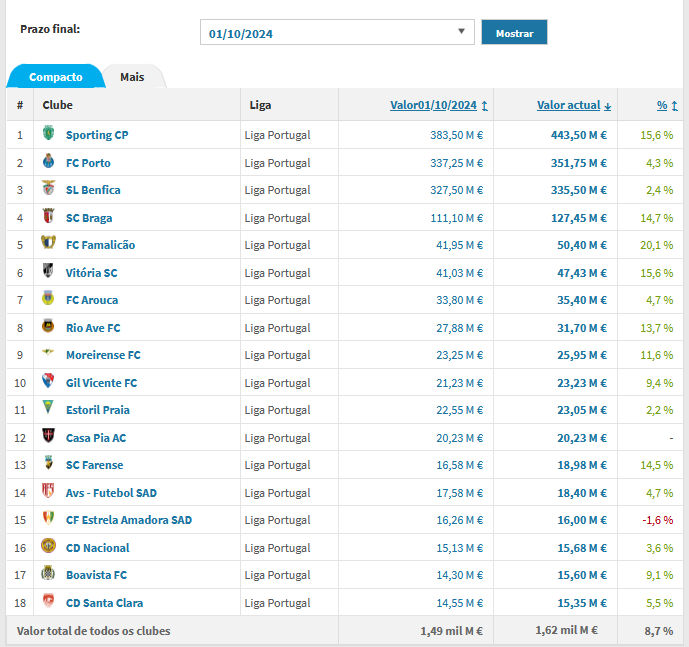689x647 pixels.
Task: Open the Moreirense FC club link
Action: tap(103, 355)
